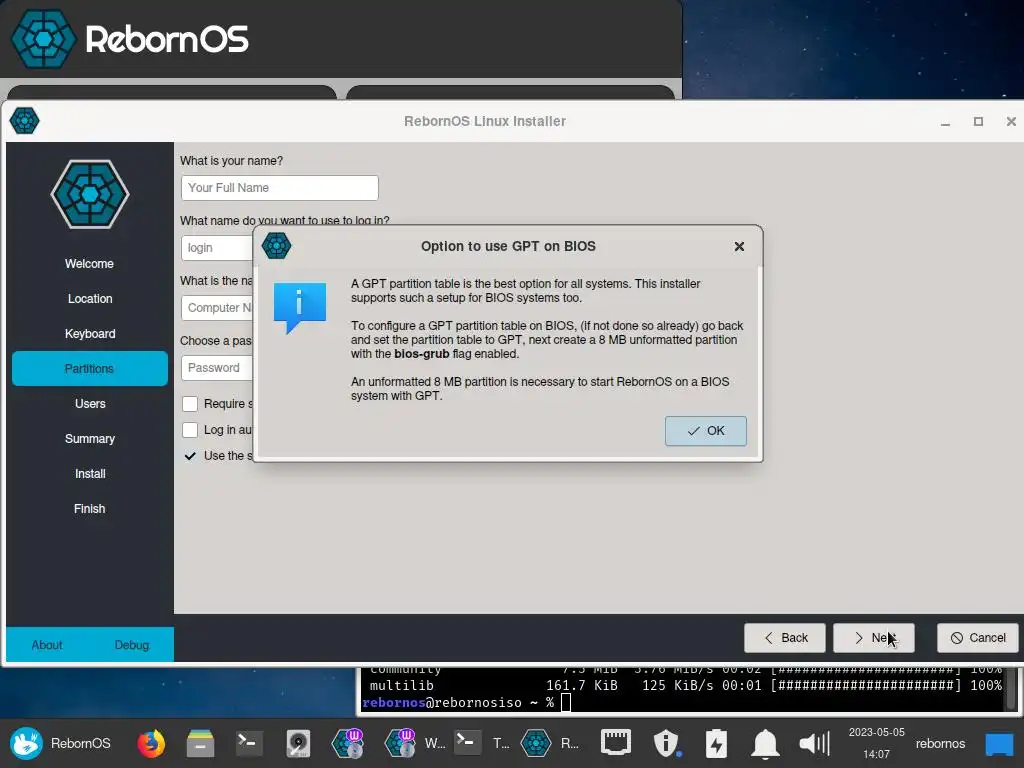Click the multilib line in the terminal
This screenshot has height=768, width=1024.
tap(685, 685)
